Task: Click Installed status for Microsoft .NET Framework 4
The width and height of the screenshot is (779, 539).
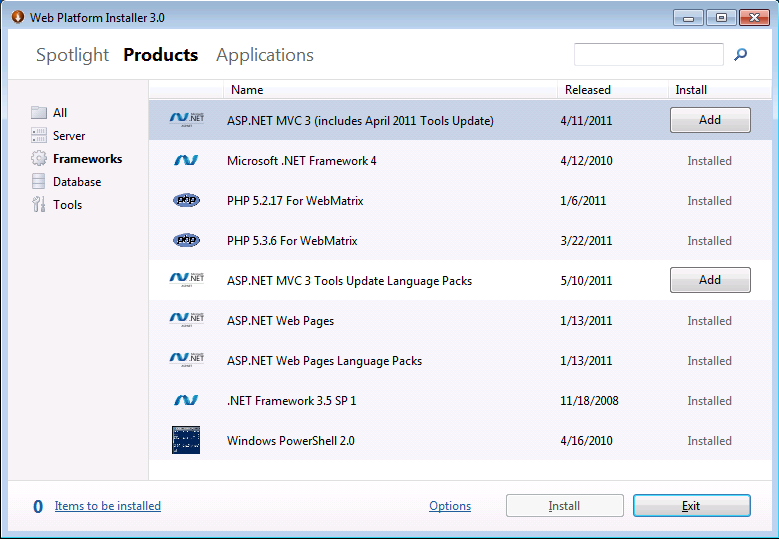Action: [709, 161]
